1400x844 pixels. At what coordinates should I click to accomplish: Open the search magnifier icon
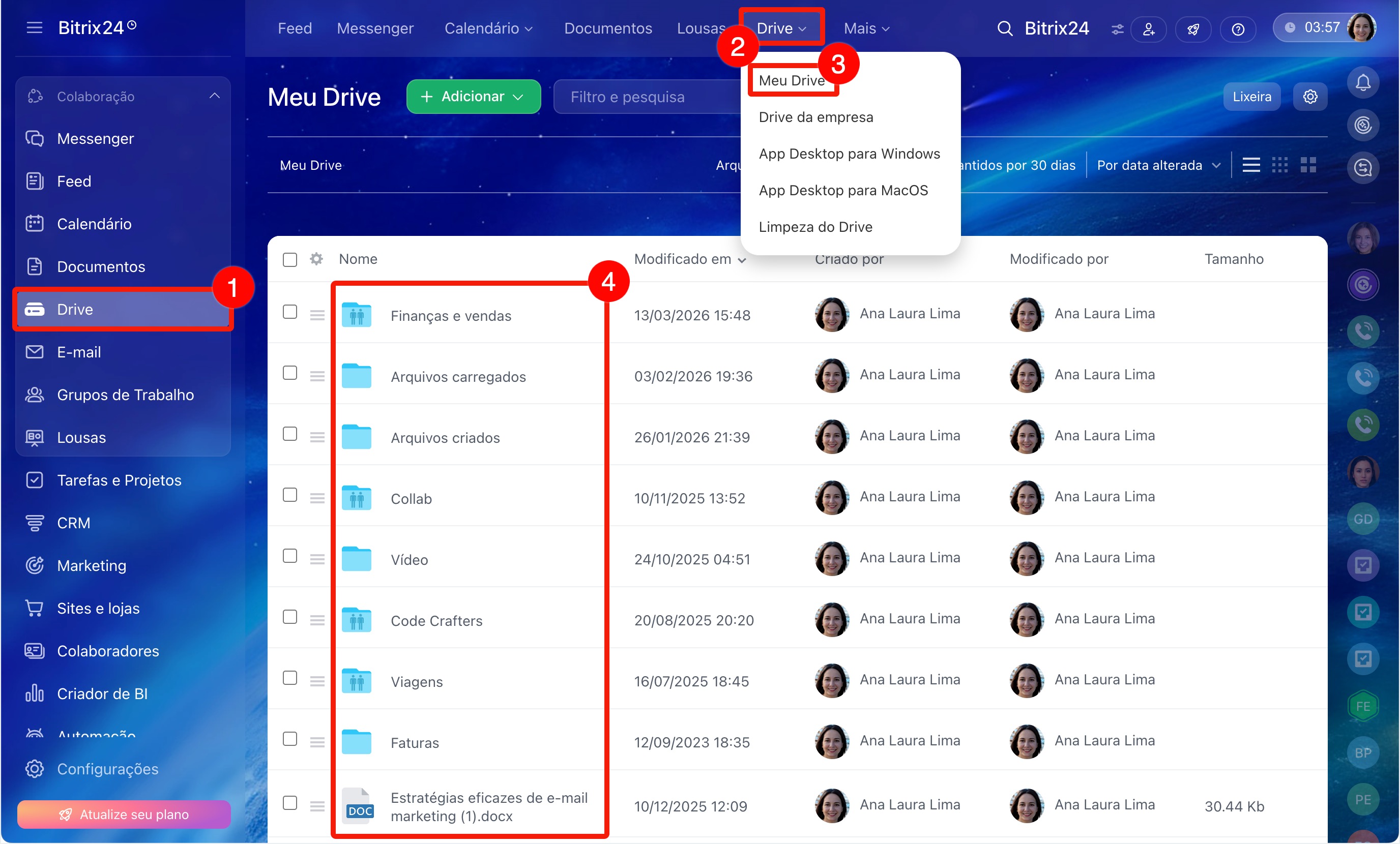tap(1005, 28)
